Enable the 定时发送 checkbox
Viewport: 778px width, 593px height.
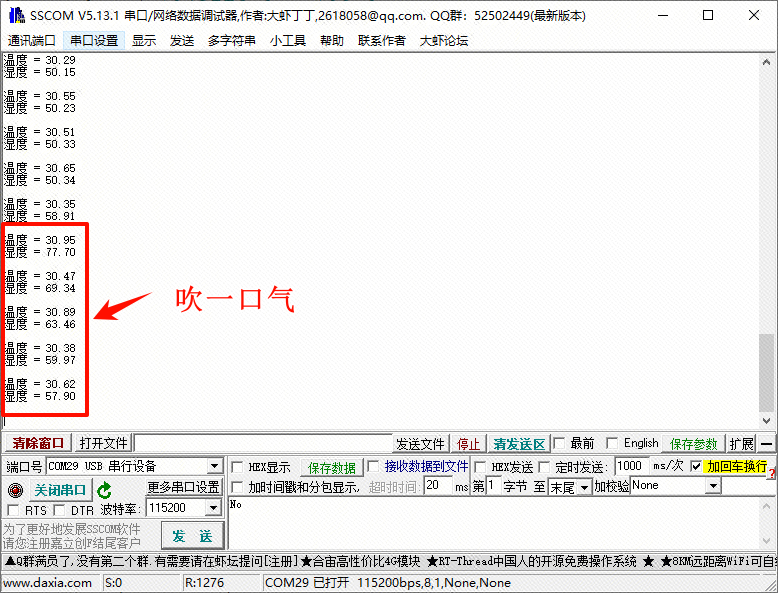[x=545, y=467]
